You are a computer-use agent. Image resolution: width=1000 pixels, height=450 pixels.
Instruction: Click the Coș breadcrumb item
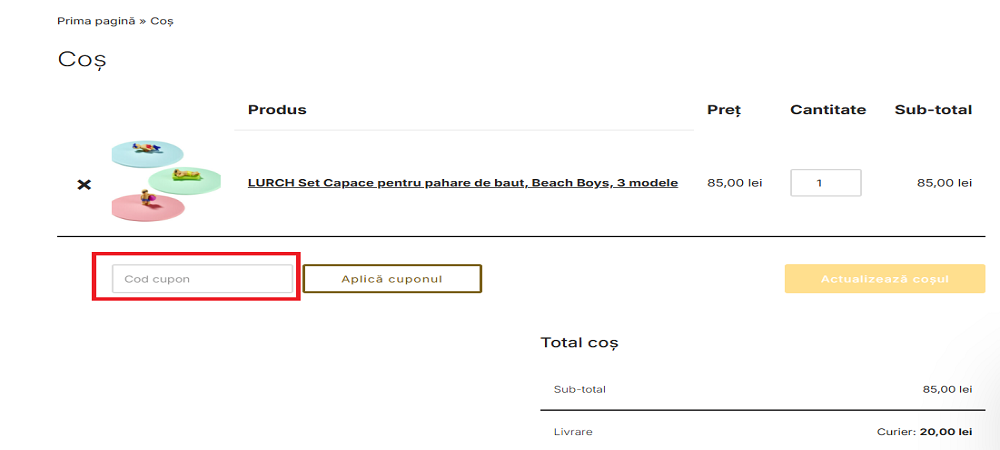pos(162,21)
